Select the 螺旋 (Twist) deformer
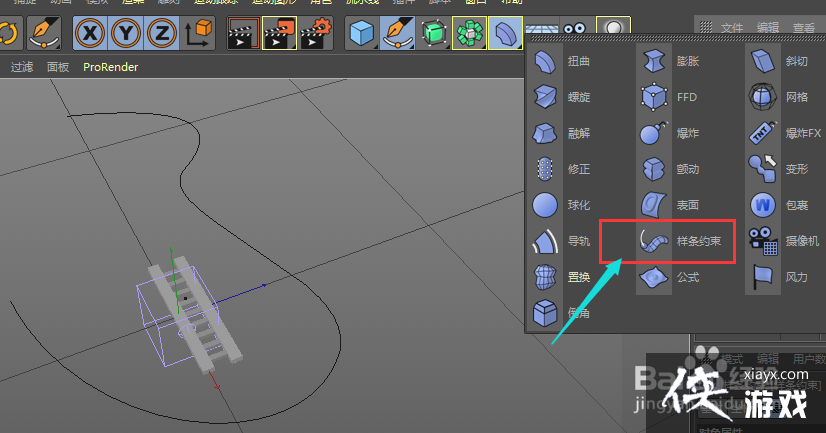 [562, 97]
